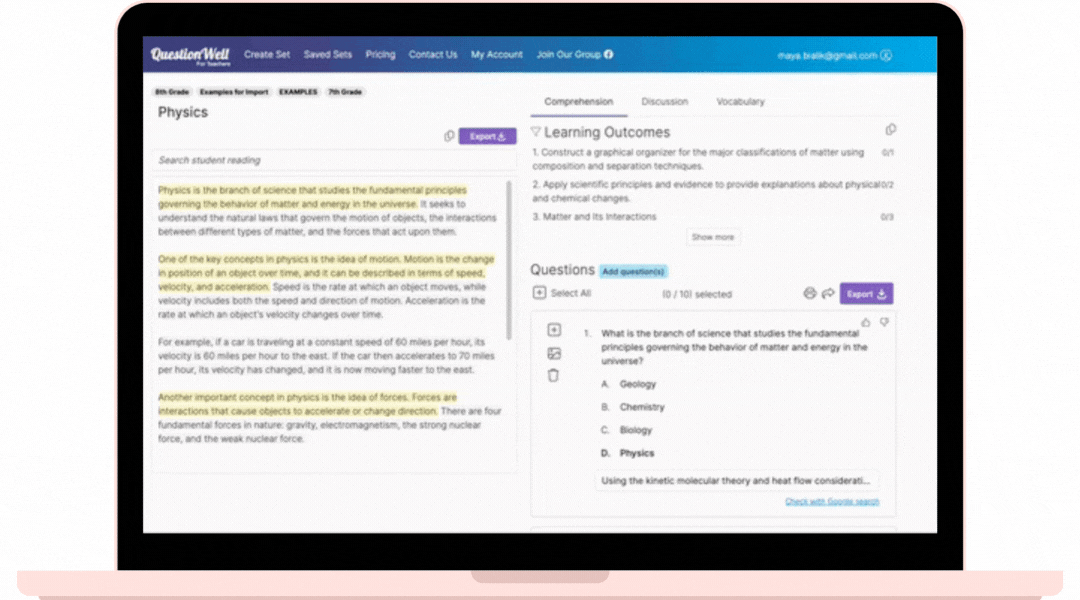Copy the Learning Outcomes list

point(891,130)
